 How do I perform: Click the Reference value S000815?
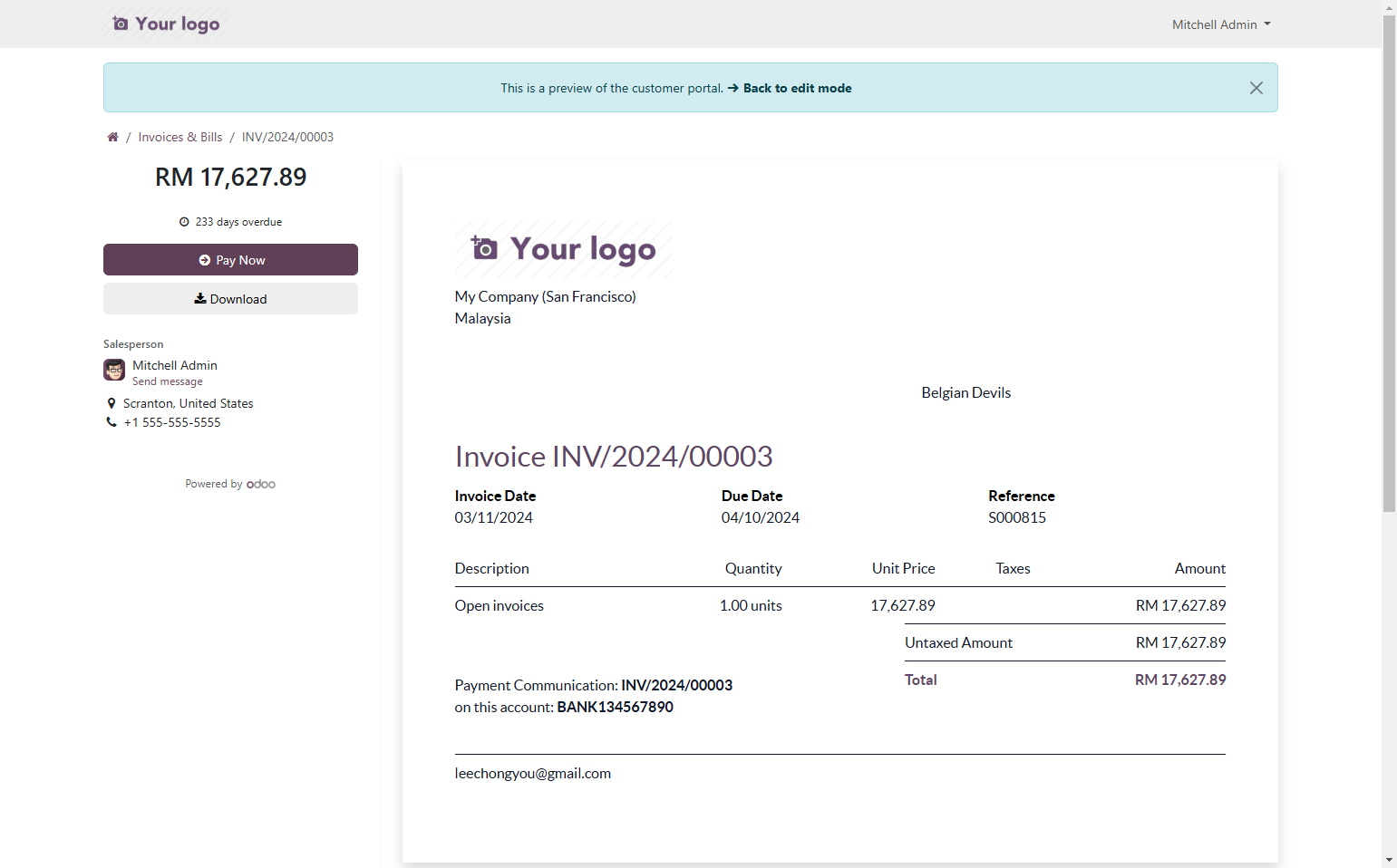pos(1017,517)
